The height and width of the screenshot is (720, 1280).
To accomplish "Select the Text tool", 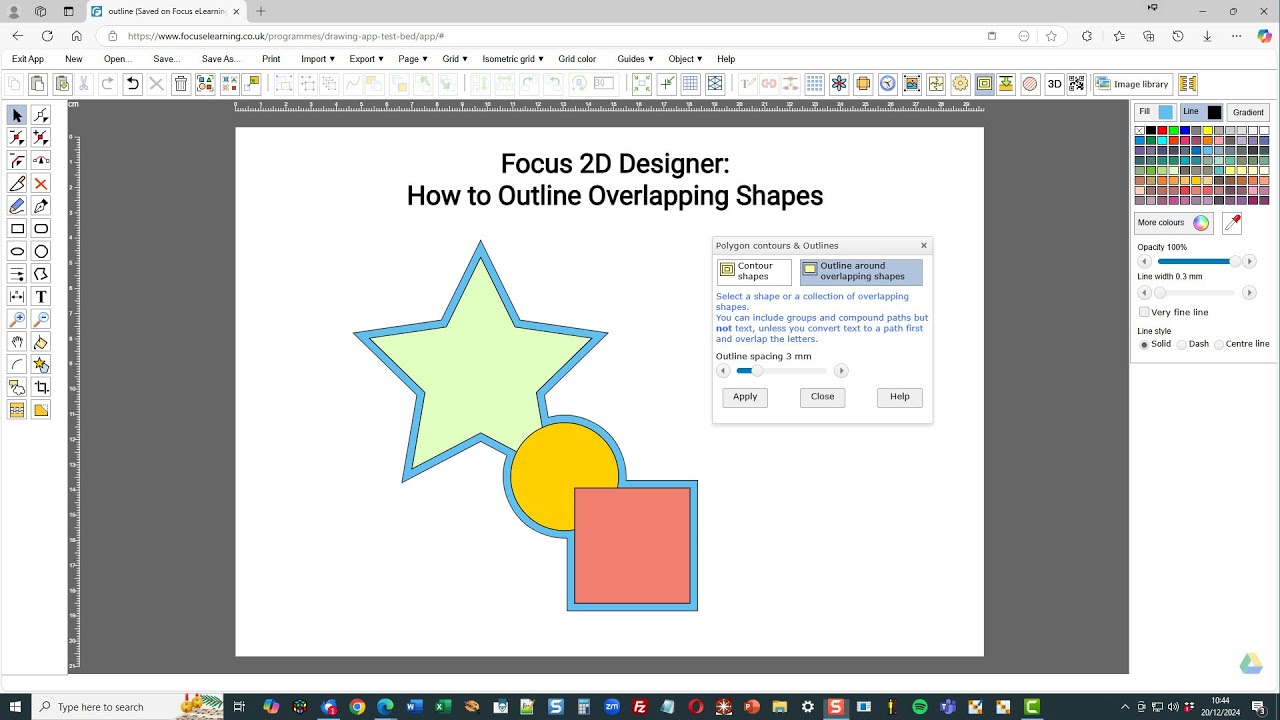I will pyautogui.click(x=41, y=296).
